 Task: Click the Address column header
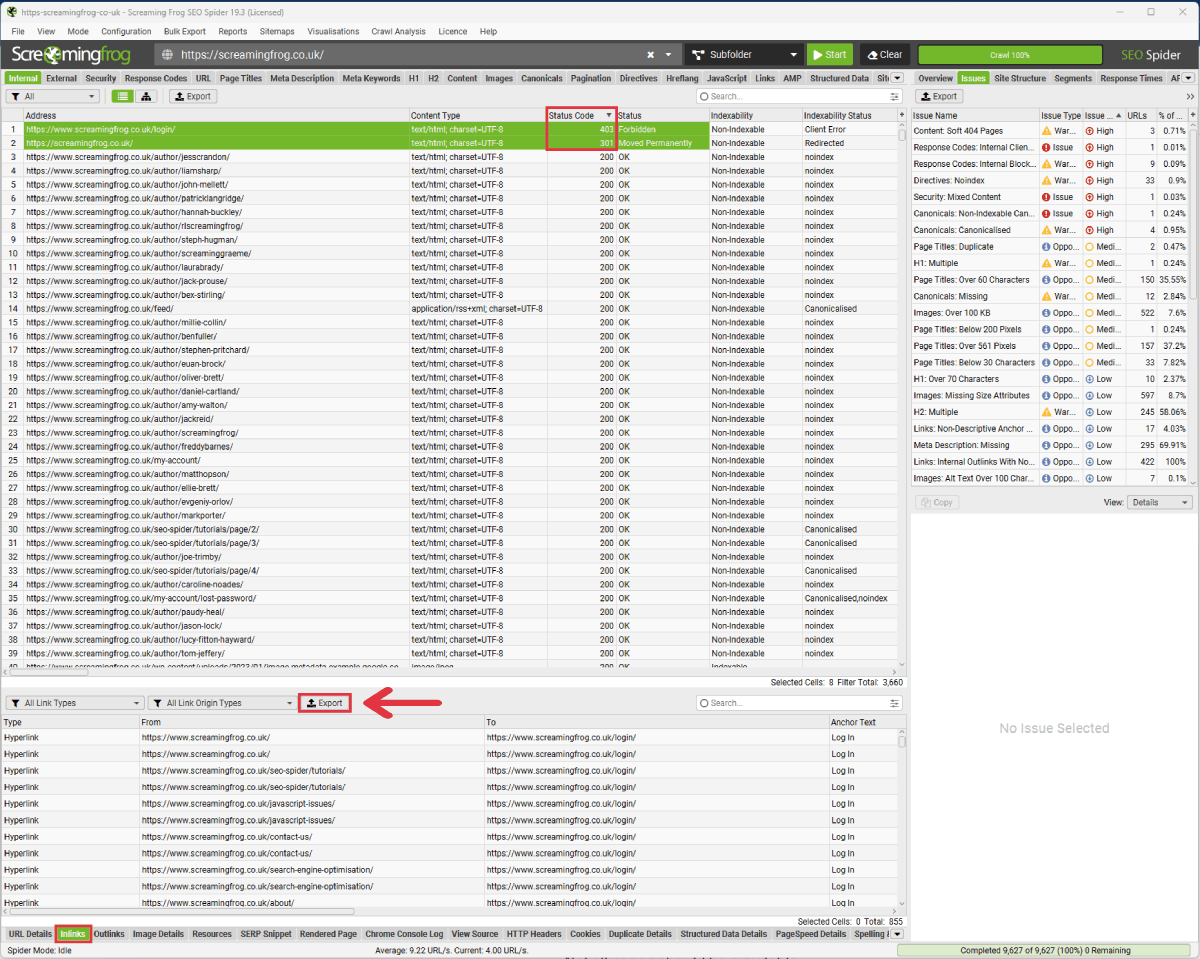click(x=215, y=116)
